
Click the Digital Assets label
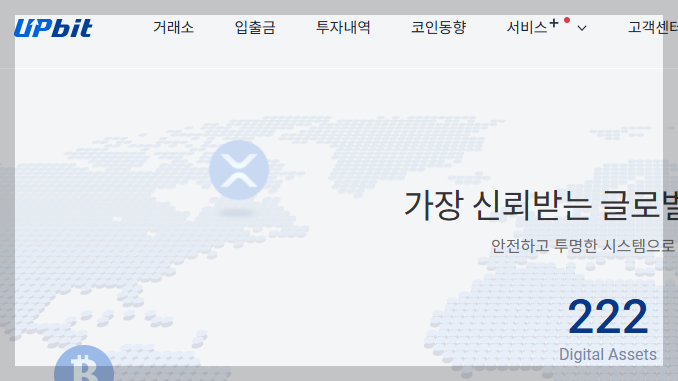pyautogui.click(x=608, y=355)
